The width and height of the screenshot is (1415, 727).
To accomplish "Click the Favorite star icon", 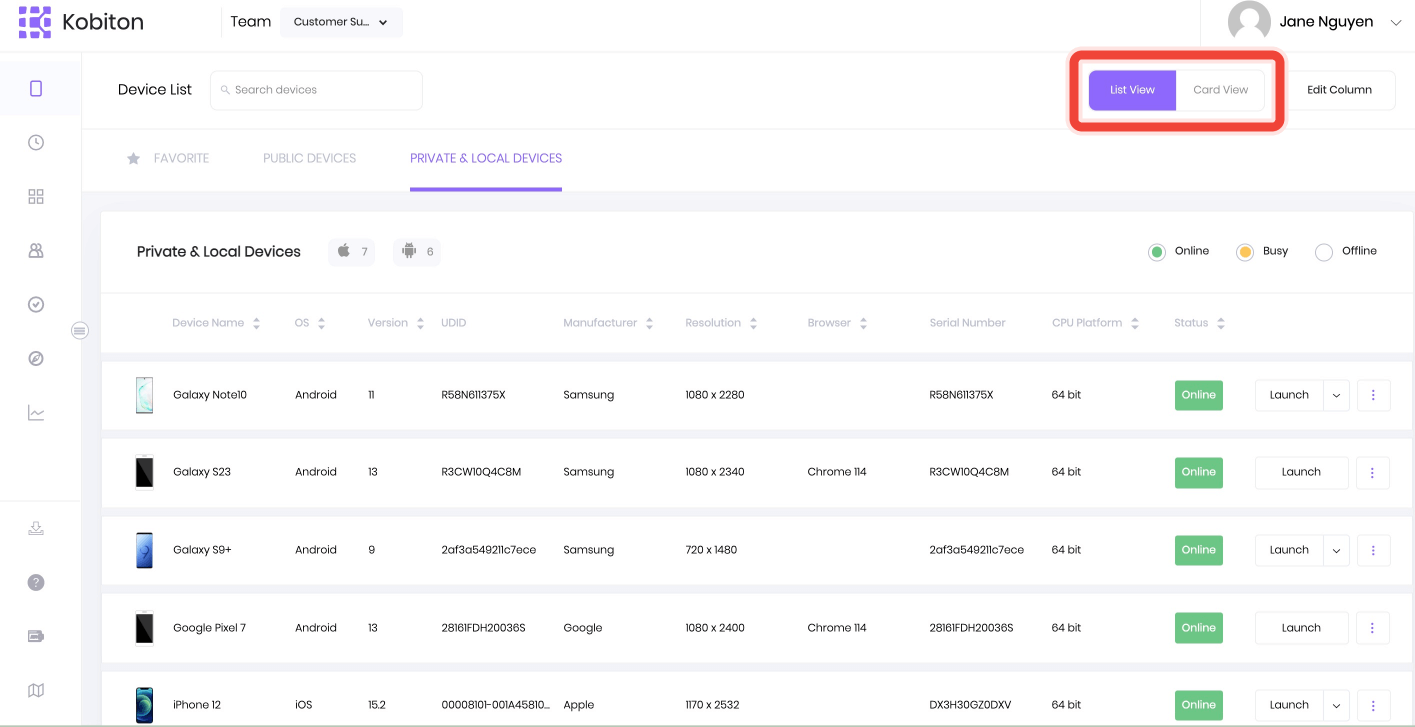I will point(133,158).
